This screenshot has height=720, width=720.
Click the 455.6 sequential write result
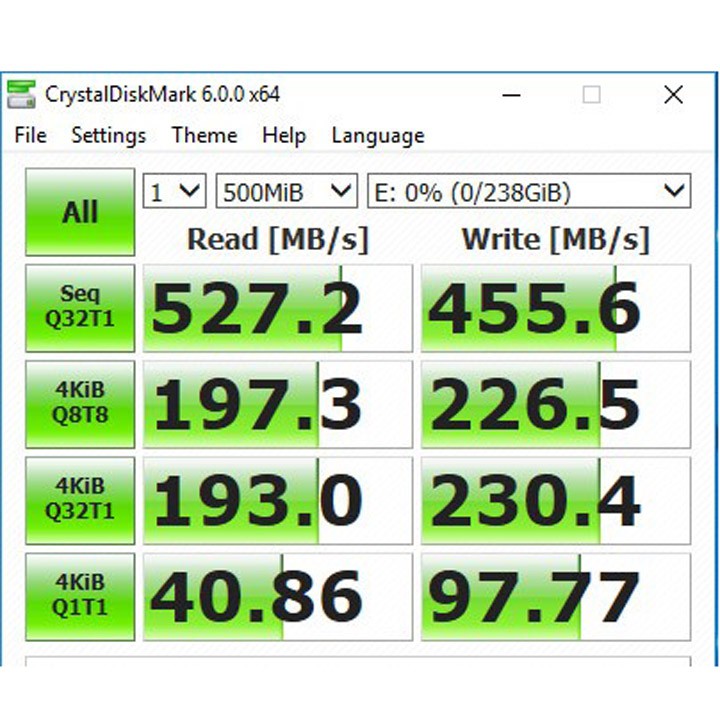coord(555,309)
